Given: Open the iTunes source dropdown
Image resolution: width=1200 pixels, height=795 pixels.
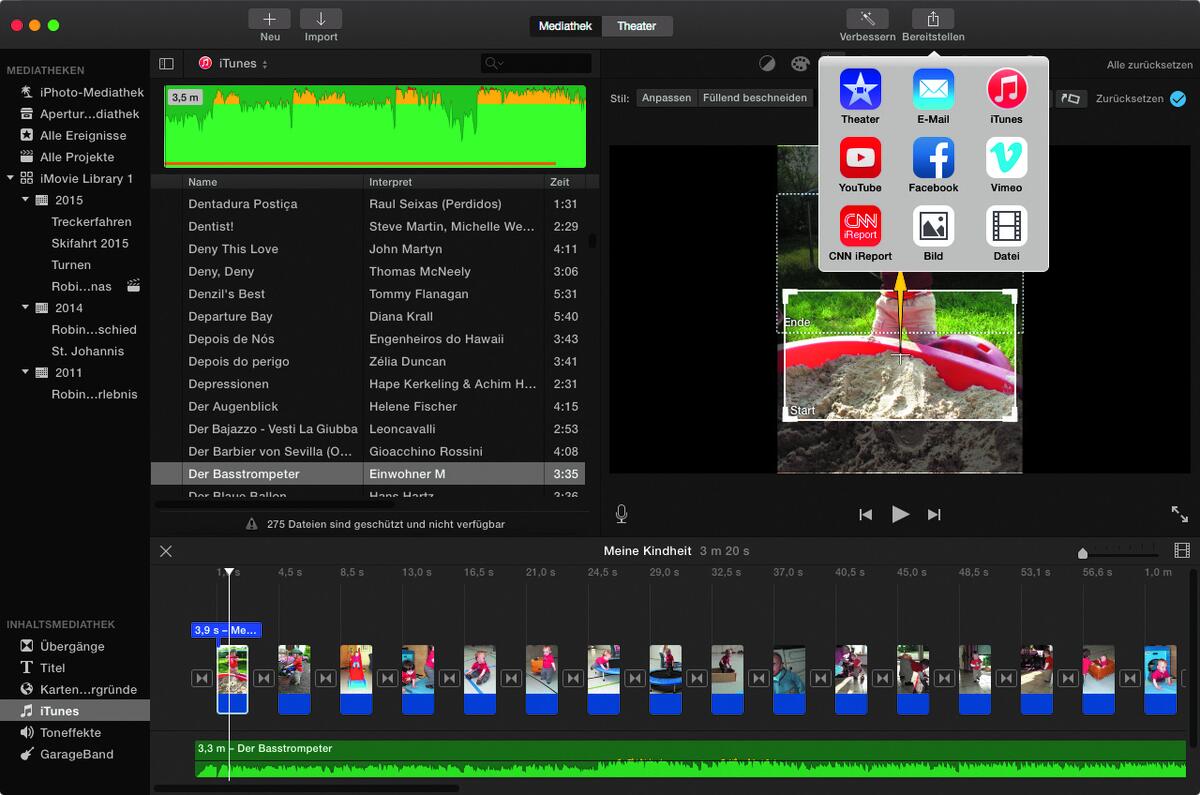Looking at the screenshot, I should coord(233,63).
